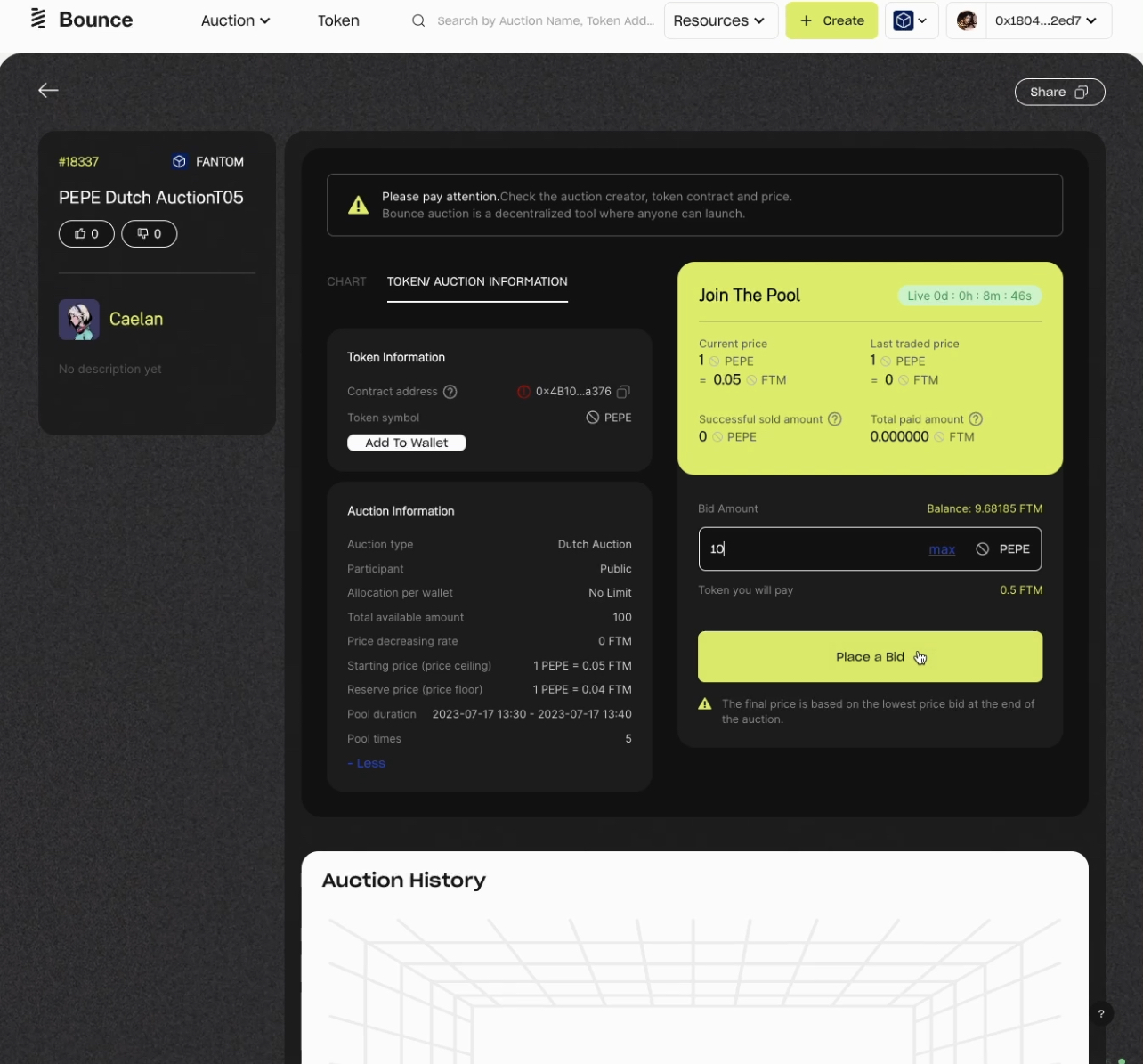Click the Bounce logo
Image resolution: width=1143 pixels, height=1064 pixels.
tap(81, 20)
